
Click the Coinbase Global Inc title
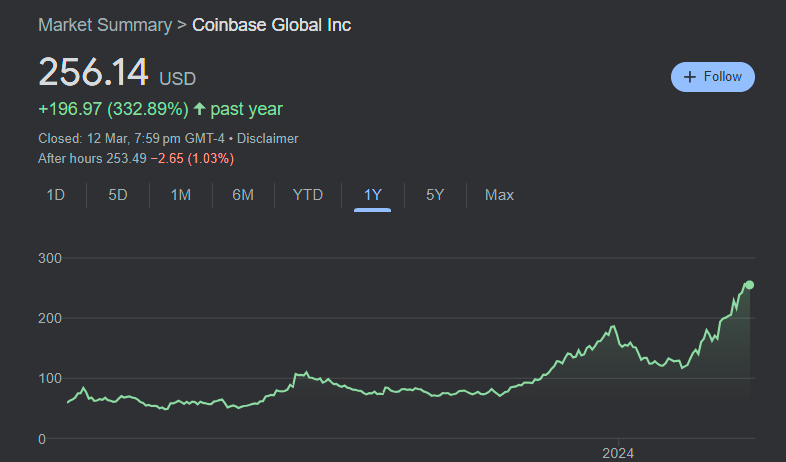271,25
